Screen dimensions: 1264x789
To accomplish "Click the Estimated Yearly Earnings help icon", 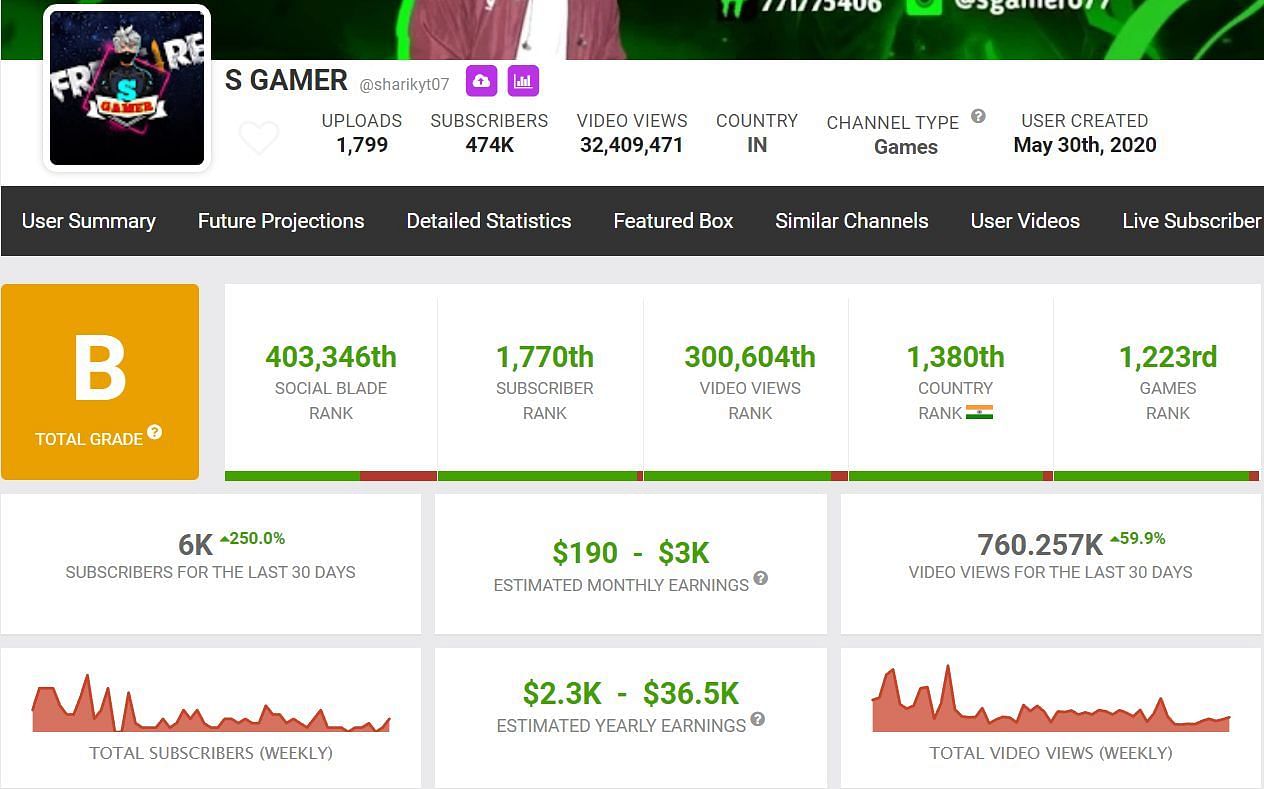I will click(758, 719).
